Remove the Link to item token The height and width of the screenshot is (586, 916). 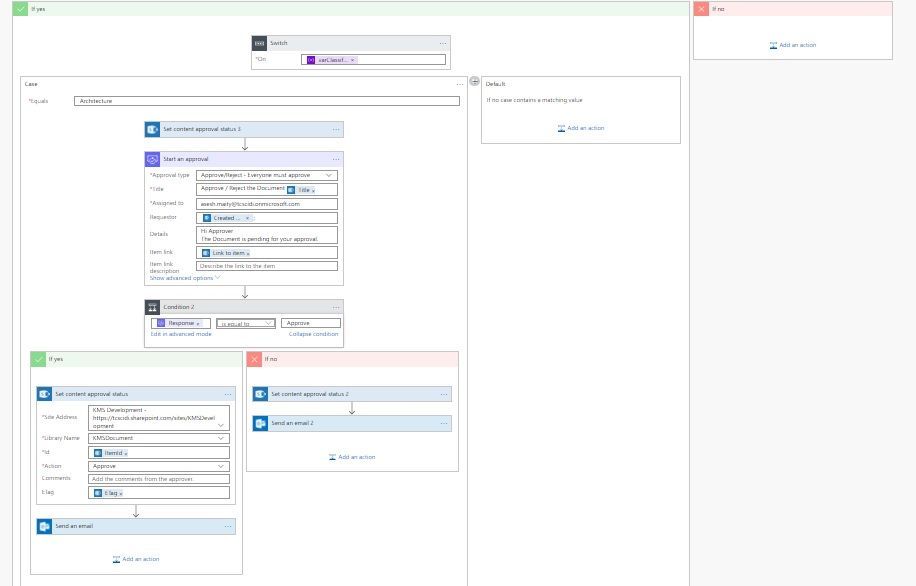pyautogui.click(x=248, y=254)
